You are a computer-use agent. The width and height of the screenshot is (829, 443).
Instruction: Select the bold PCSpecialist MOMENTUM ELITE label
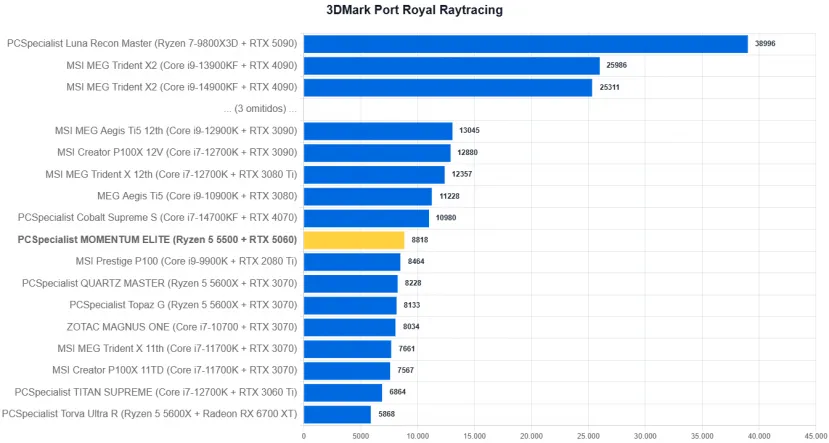coord(158,239)
